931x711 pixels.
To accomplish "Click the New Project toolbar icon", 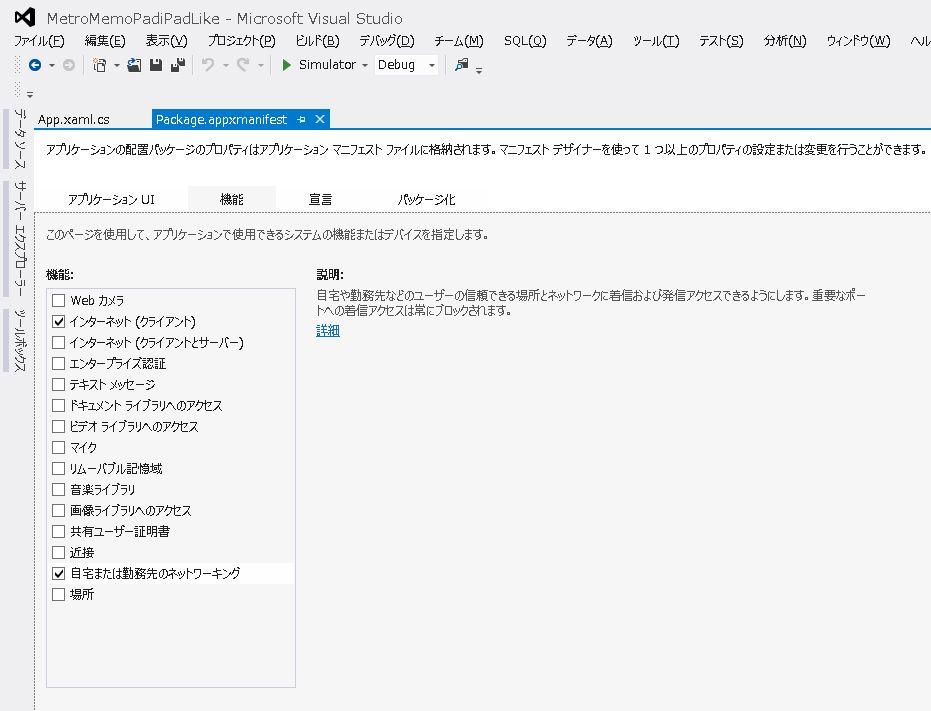I will click(x=99, y=65).
